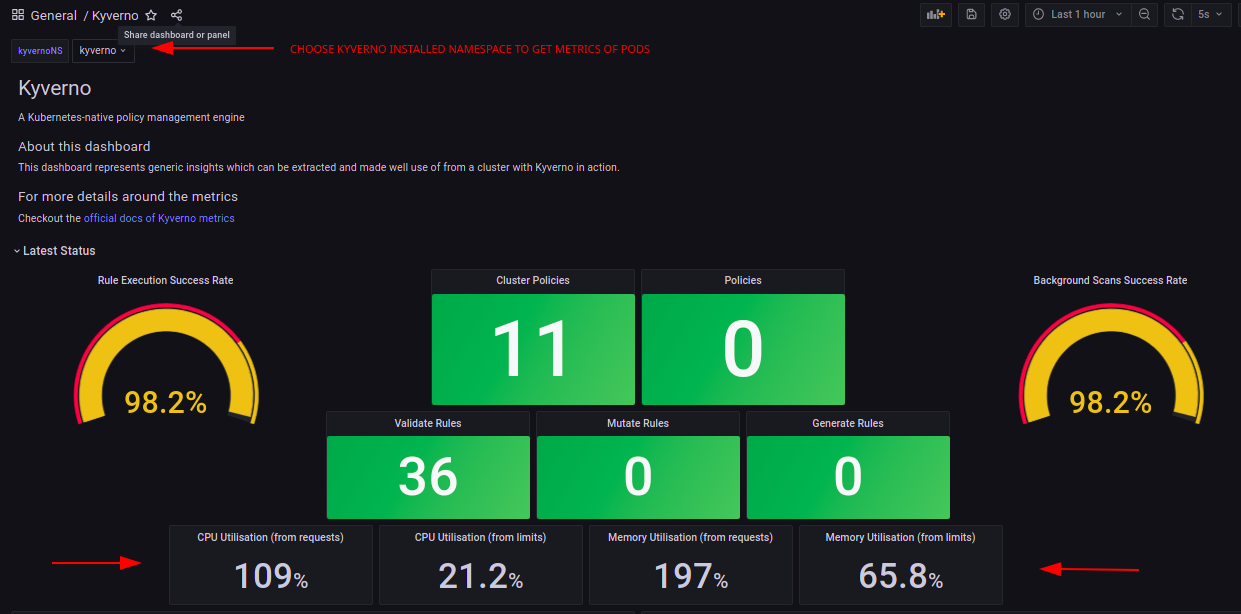Open the Validate Rules panel title

click(428, 423)
